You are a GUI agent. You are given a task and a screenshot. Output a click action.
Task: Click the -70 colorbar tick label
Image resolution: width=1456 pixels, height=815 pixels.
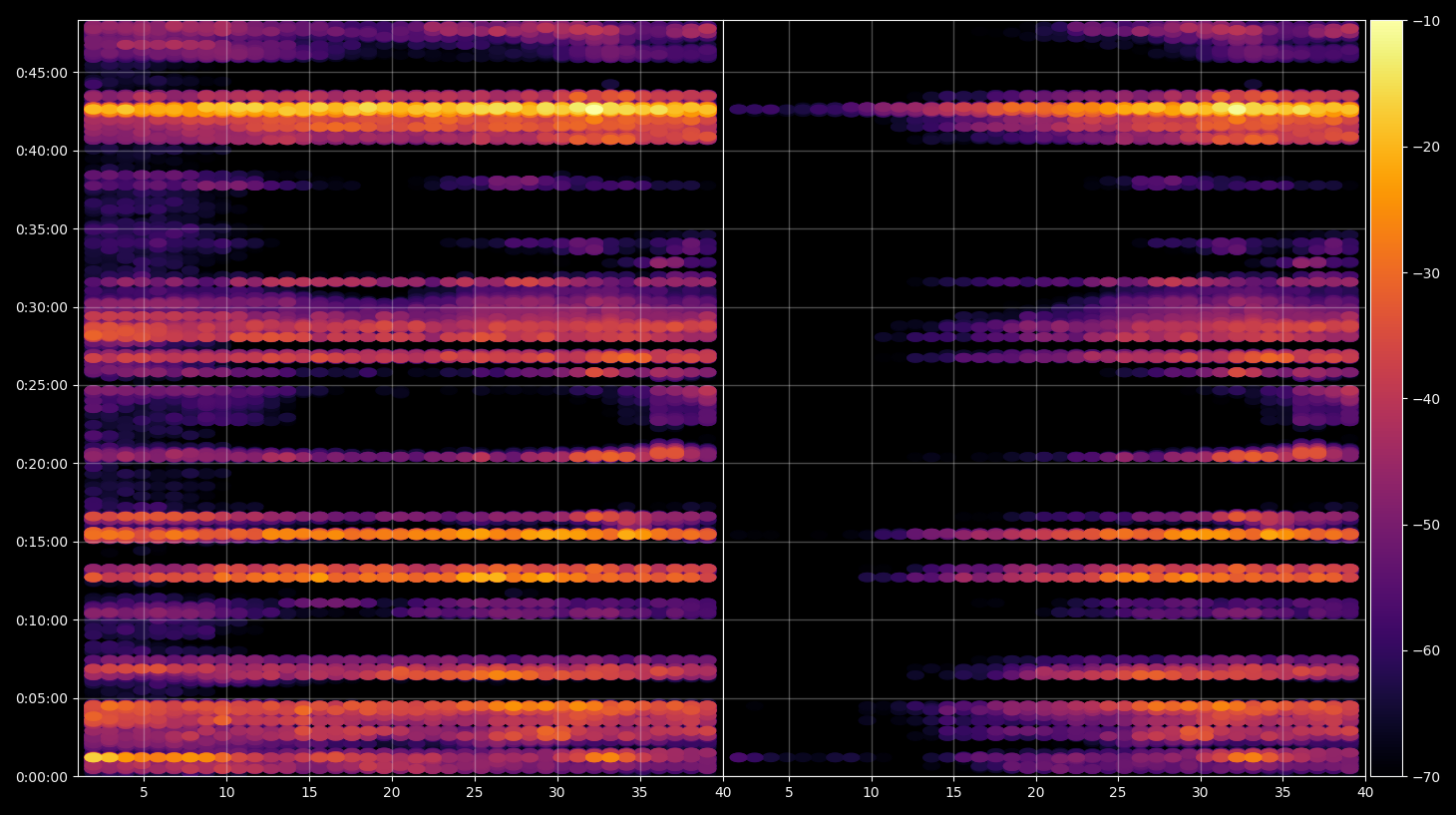(x=1427, y=776)
